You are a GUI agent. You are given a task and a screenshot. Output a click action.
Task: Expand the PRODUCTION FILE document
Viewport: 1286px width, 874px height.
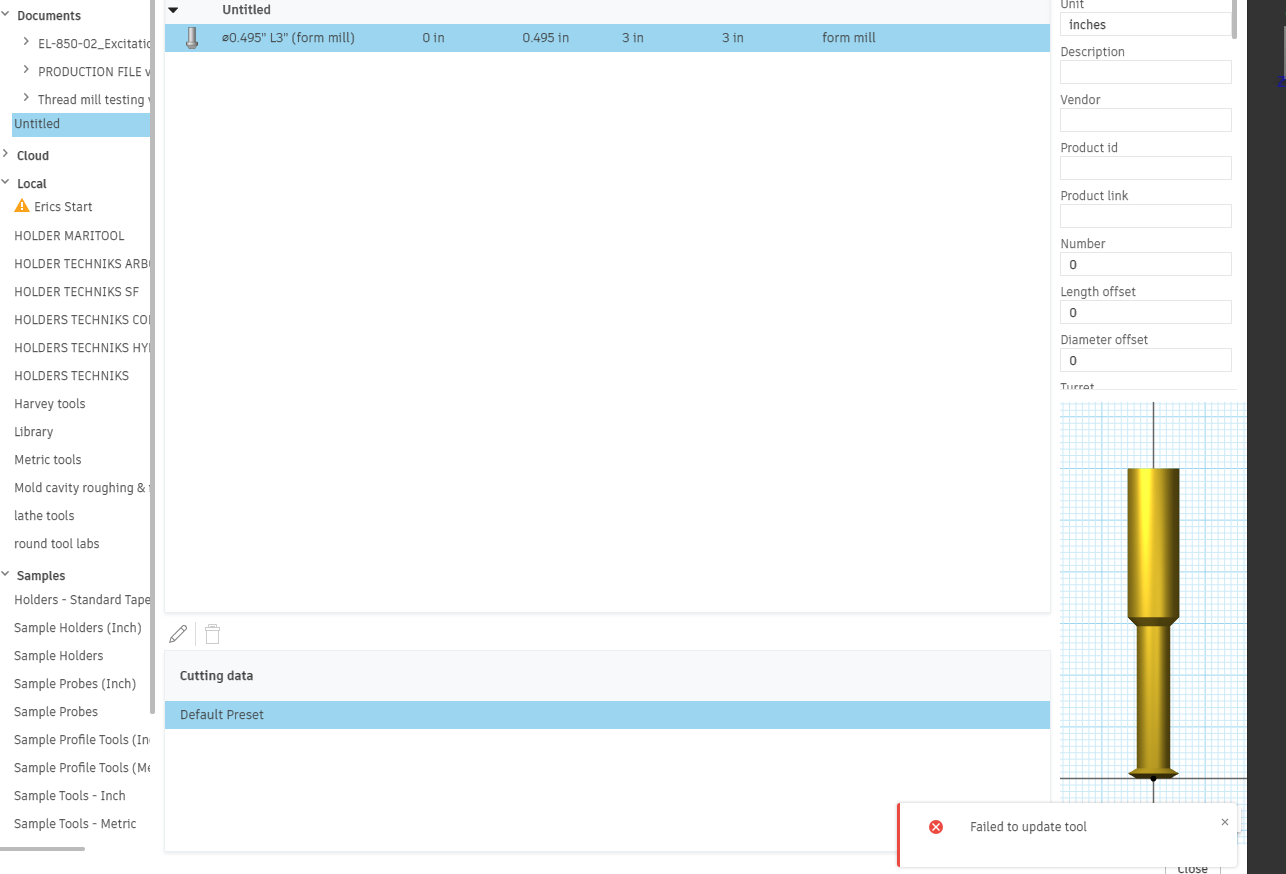point(26,70)
